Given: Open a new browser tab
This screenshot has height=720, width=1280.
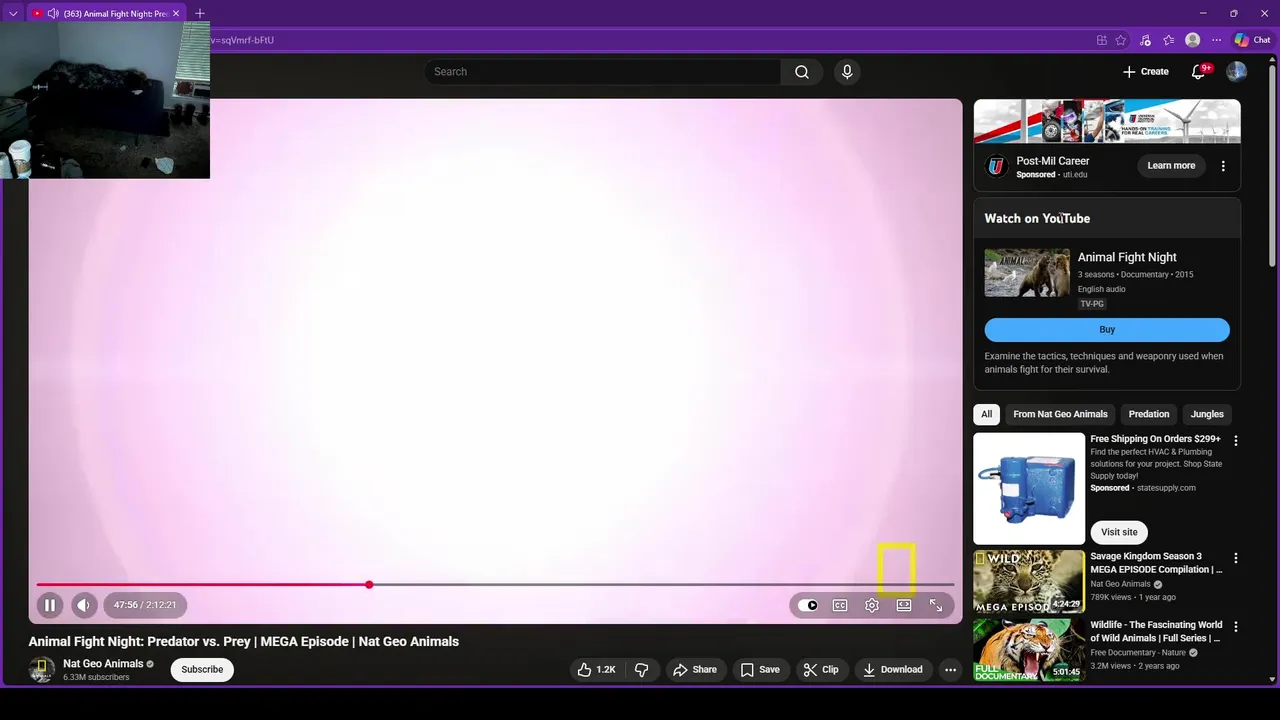Looking at the screenshot, I should pyautogui.click(x=200, y=14).
